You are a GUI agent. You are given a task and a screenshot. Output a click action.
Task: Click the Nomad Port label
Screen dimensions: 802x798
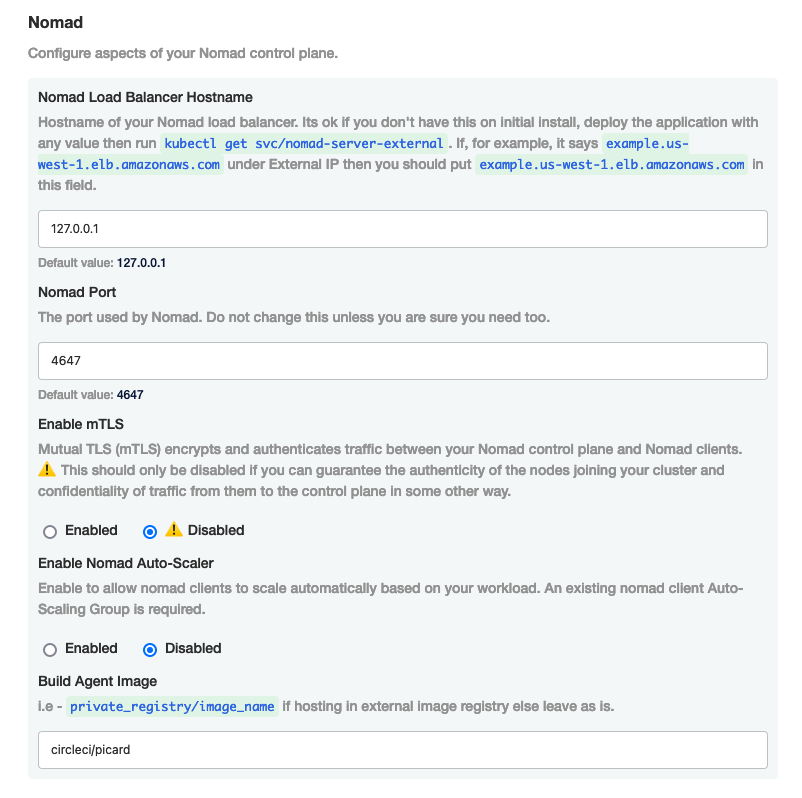77,292
